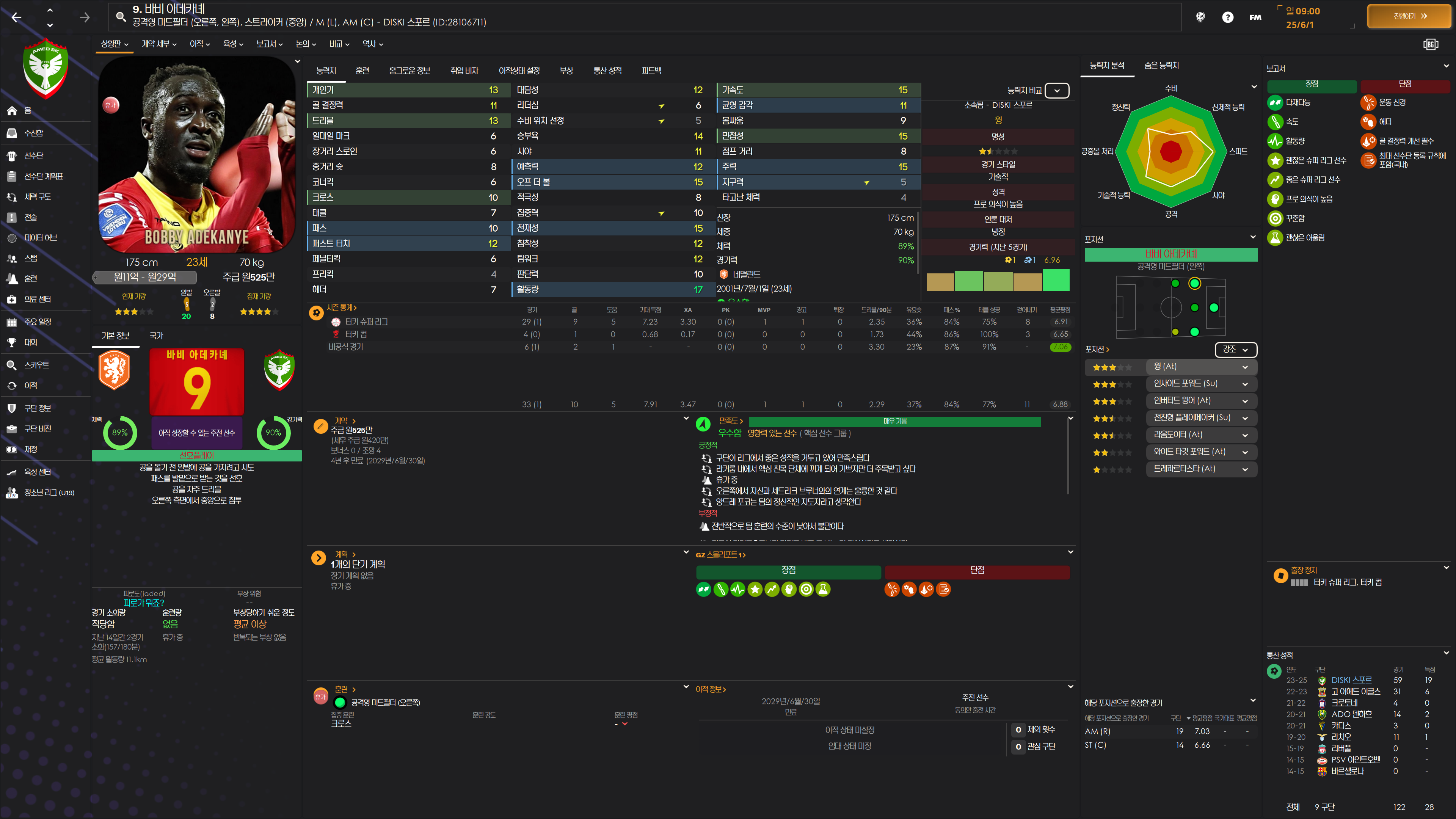Open the 능력치 비교 dropdown
Viewport: 1456px width, 819px height.
tap(1056, 91)
